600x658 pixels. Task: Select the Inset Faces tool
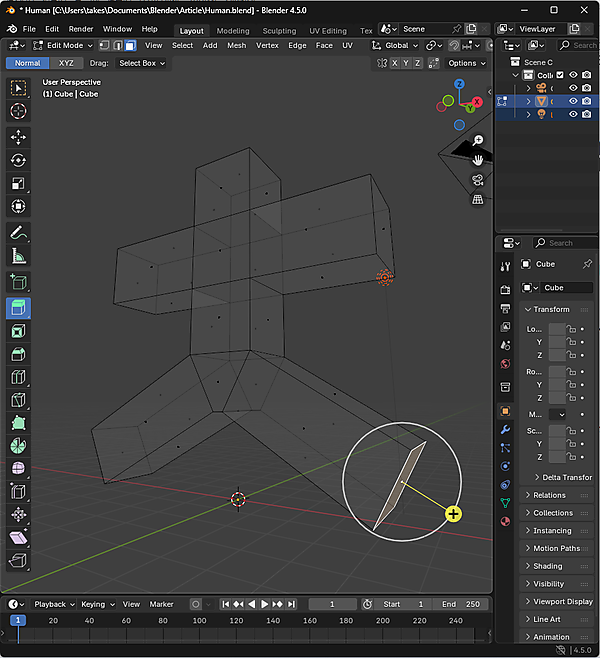tap(18, 331)
